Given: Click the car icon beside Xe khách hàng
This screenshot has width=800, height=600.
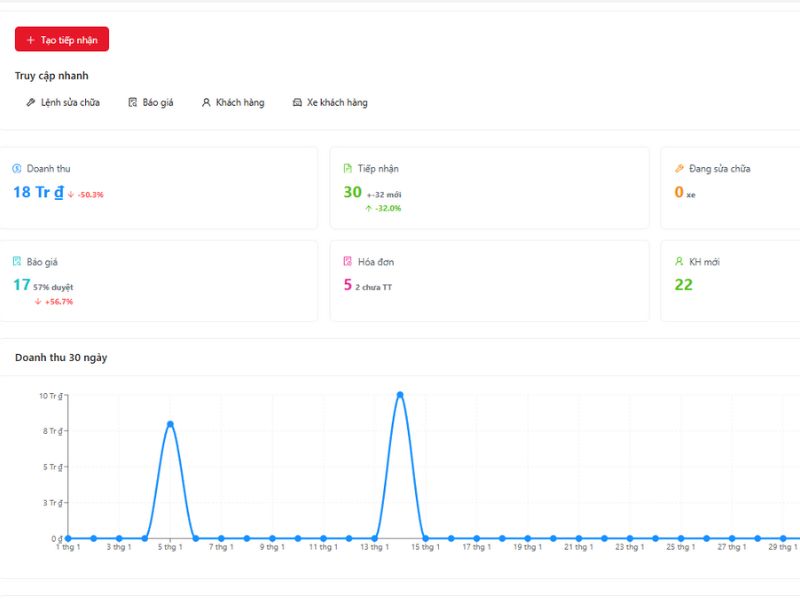Looking at the screenshot, I should 297,102.
